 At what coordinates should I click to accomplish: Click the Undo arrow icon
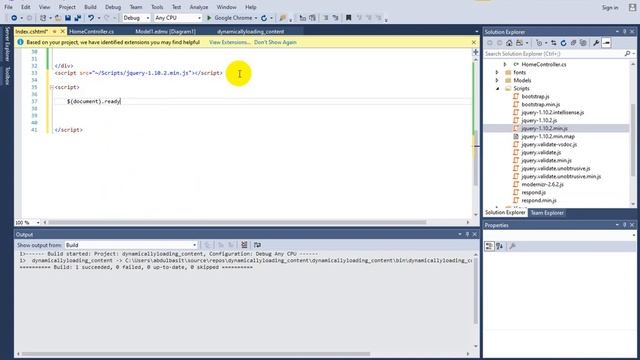coord(91,18)
